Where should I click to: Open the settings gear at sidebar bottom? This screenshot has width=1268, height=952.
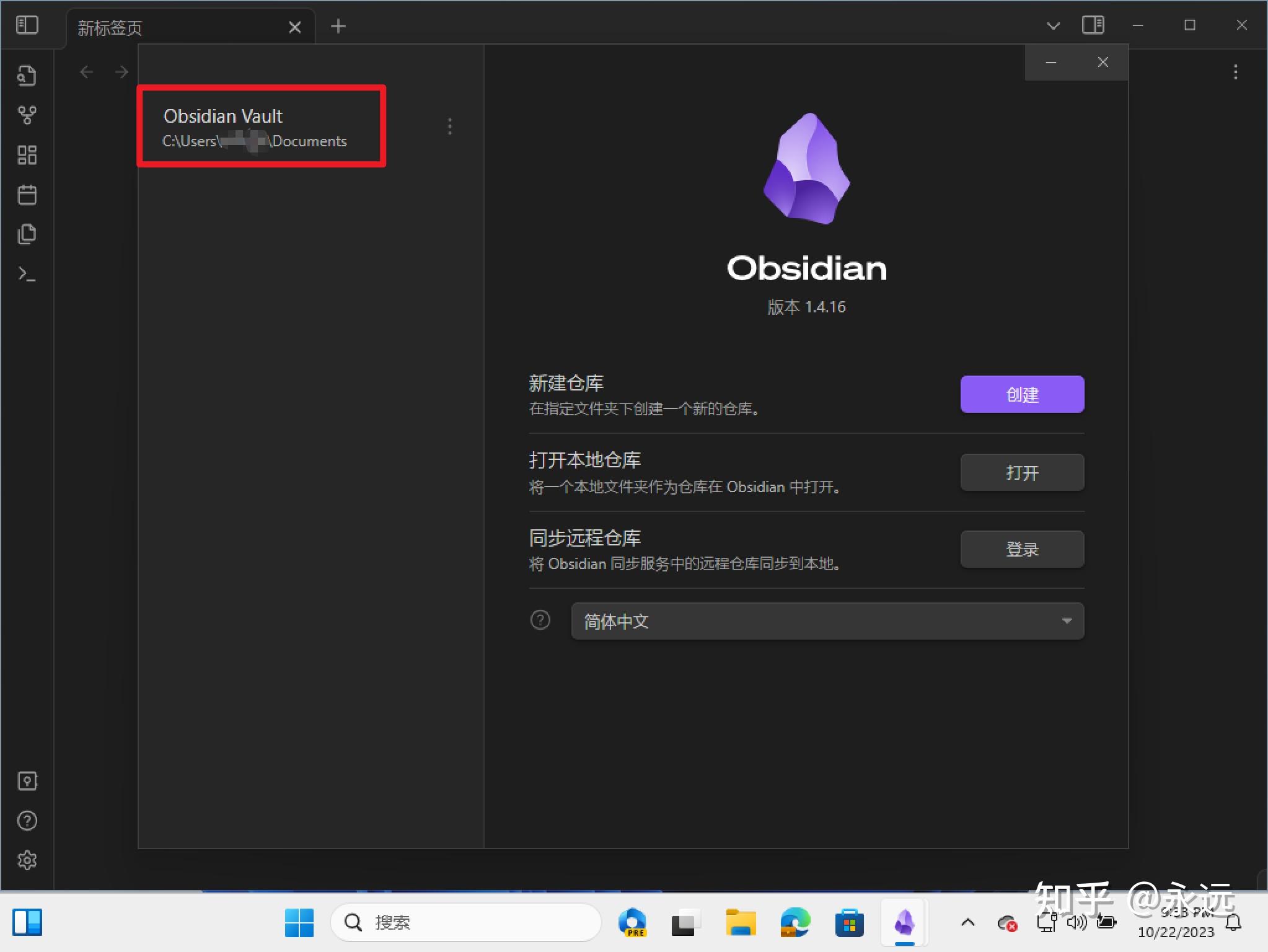click(x=27, y=860)
